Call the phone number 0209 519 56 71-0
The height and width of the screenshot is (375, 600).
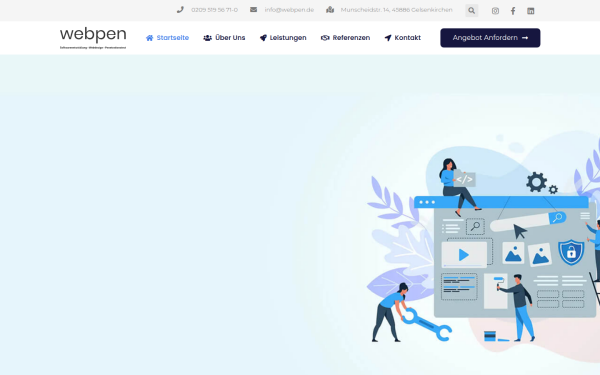[x=214, y=10]
